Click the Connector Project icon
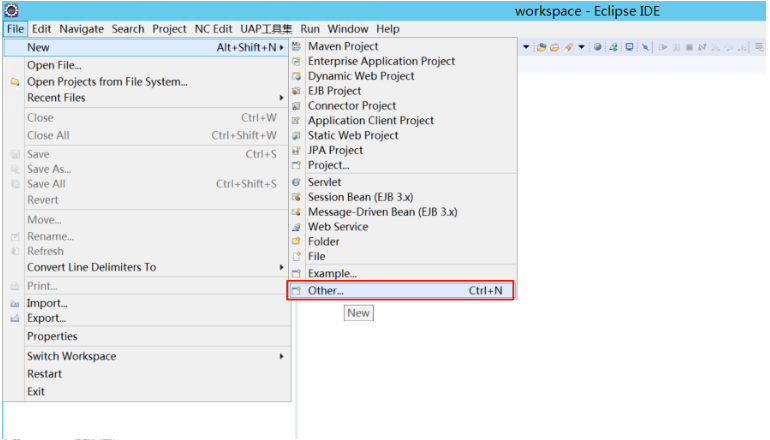The width and height of the screenshot is (770, 440). pyautogui.click(x=296, y=106)
